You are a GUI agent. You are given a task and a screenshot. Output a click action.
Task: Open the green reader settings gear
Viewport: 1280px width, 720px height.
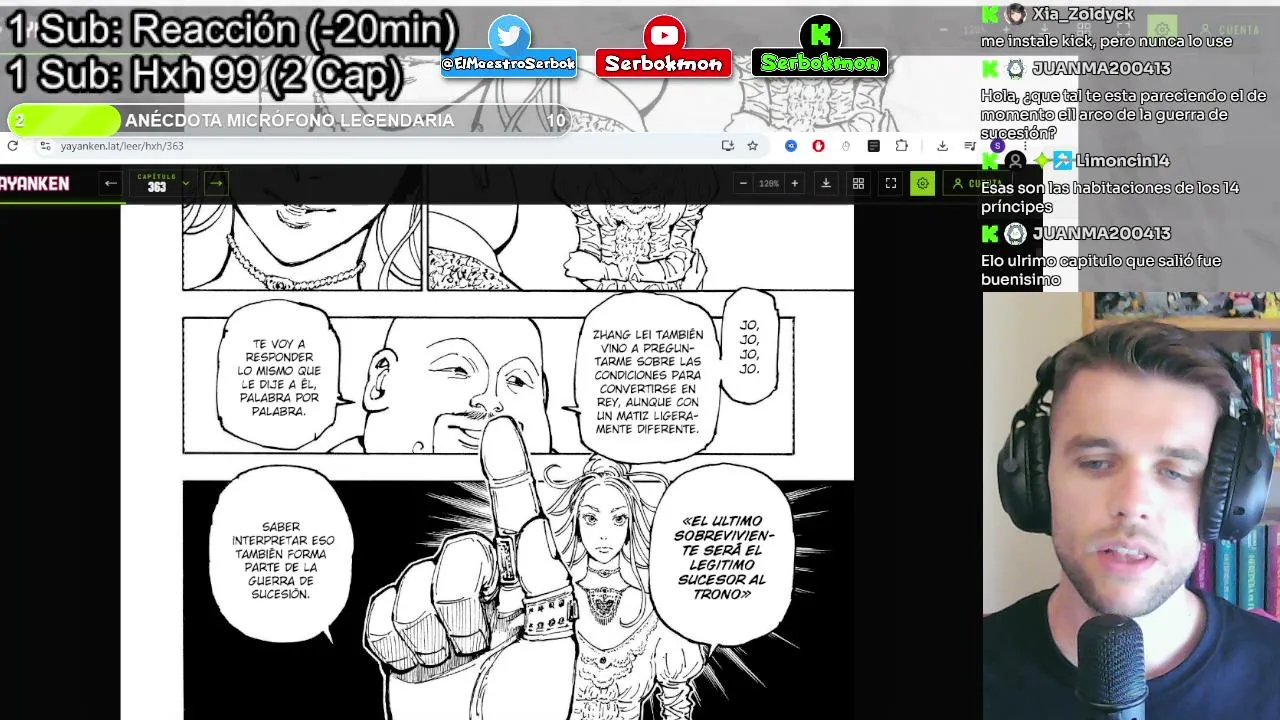(923, 183)
